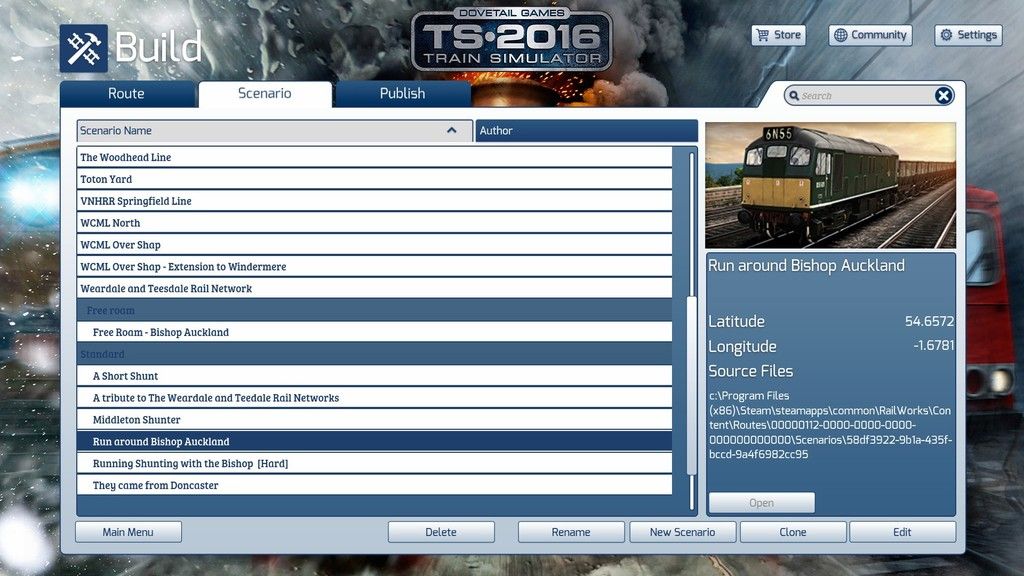Click the locomotive 6N55 preview thumbnail
The height and width of the screenshot is (576, 1024).
(x=830, y=185)
